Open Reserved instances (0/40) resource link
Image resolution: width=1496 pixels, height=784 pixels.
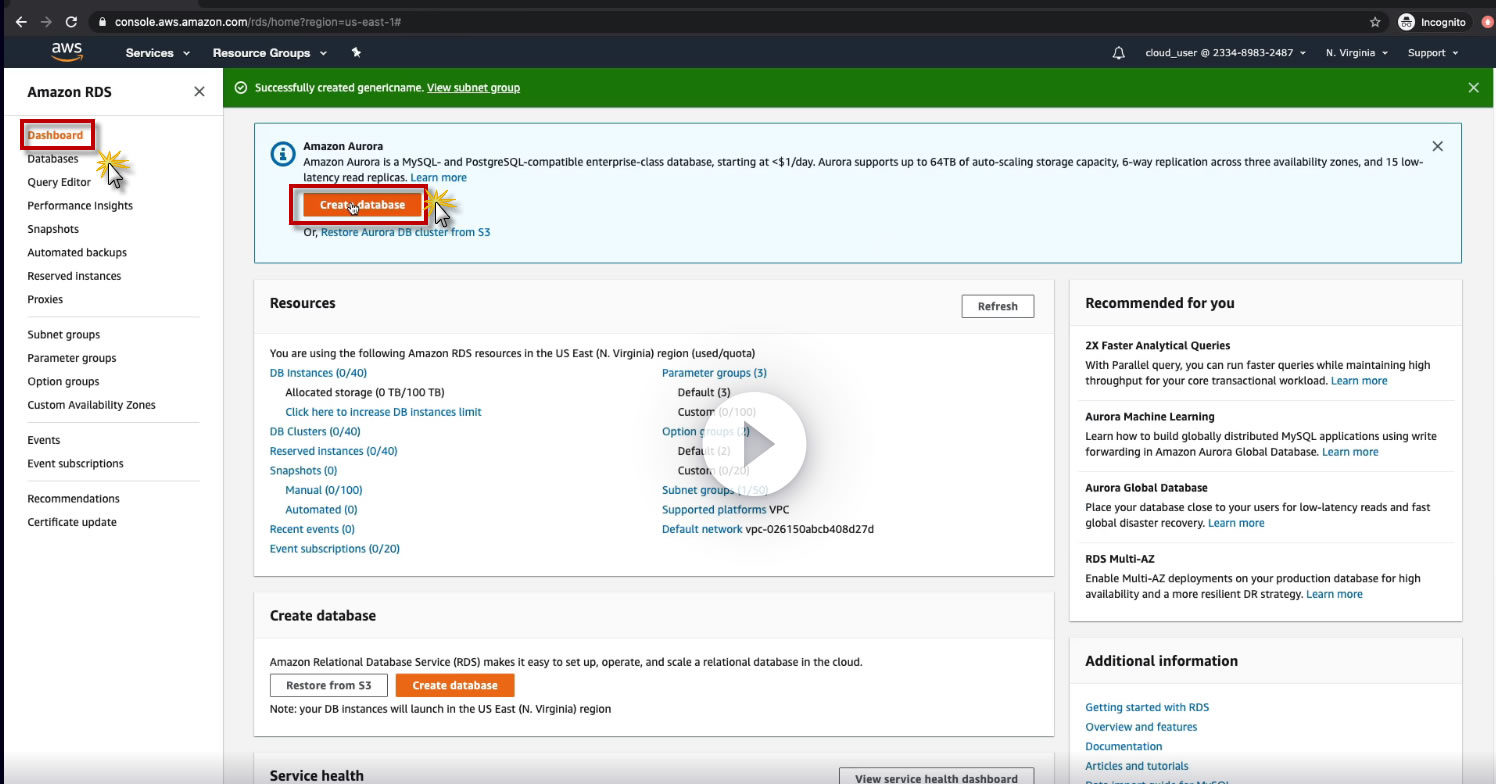pos(334,451)
